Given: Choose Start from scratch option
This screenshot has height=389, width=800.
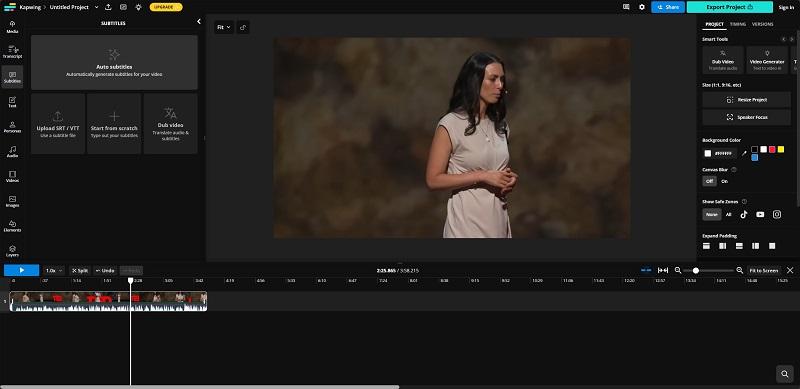Looking at the screenshot, I should pos(114,124).
